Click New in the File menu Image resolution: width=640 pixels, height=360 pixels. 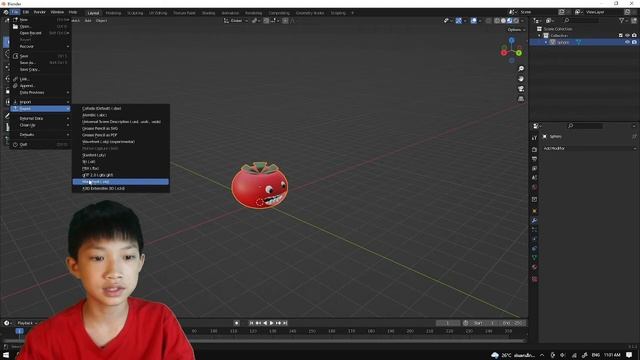point(40,20)
